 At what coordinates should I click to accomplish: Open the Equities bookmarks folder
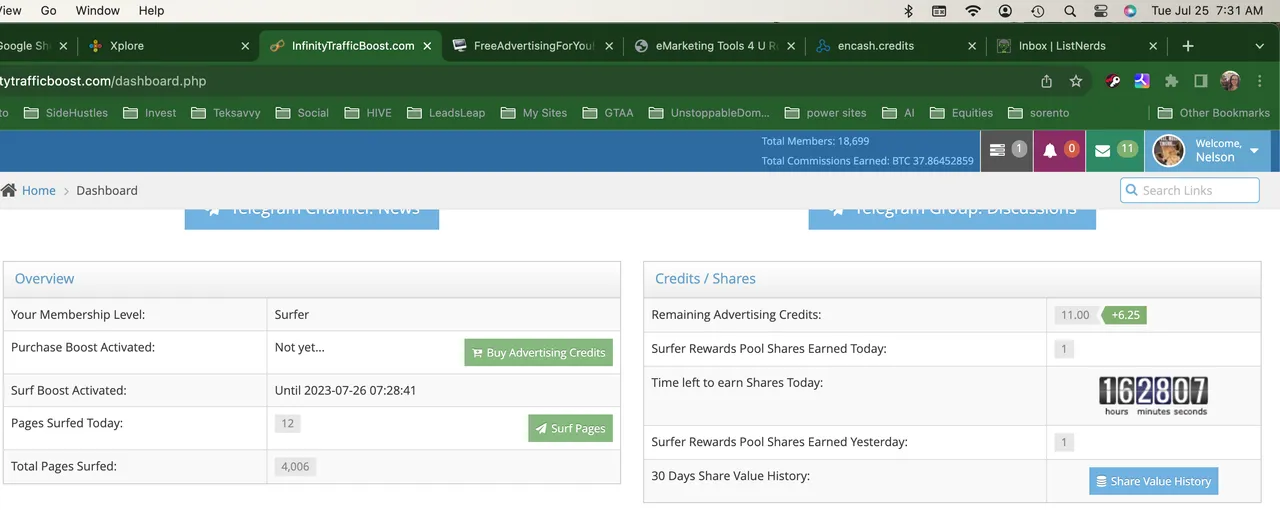(961, 113)
